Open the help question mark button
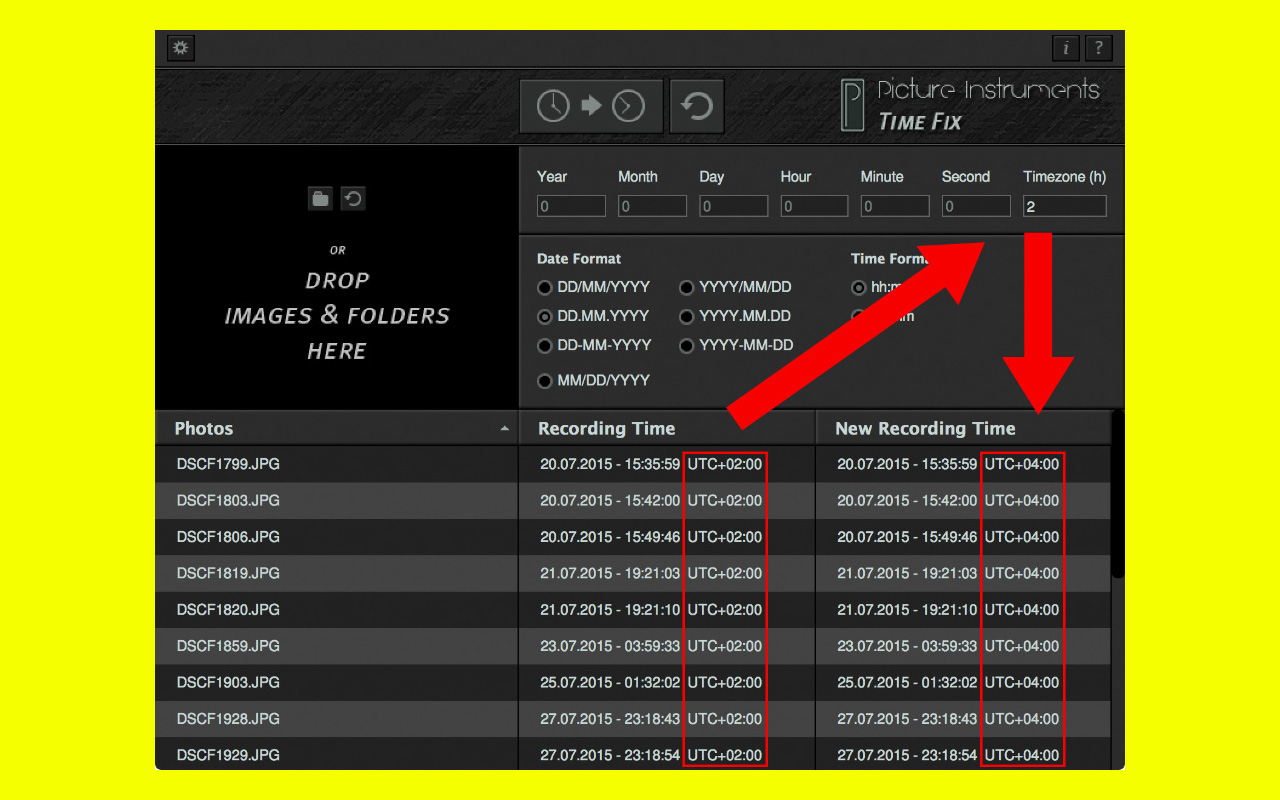Viewport: 1280px width, 800px height. tap(1099, 48)
